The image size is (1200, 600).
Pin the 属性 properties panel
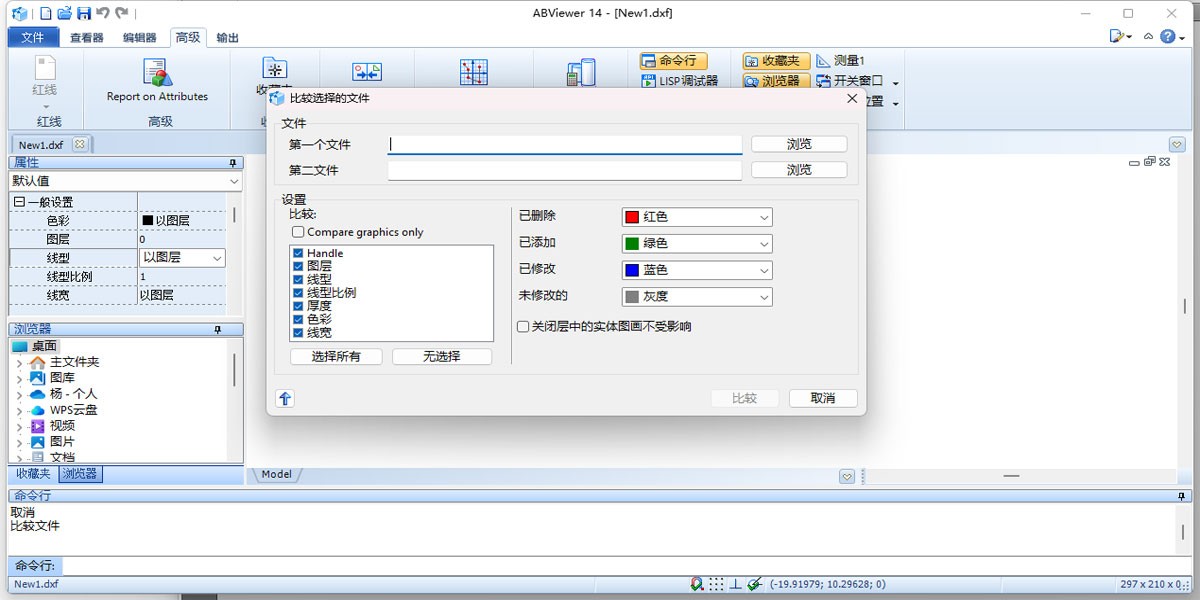tap(233, 162)
